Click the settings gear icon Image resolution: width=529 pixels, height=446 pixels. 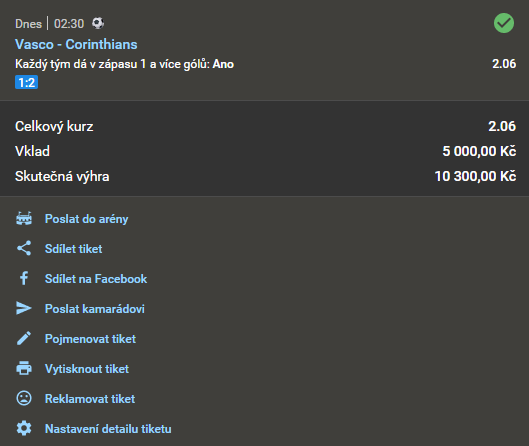point(24,428)
